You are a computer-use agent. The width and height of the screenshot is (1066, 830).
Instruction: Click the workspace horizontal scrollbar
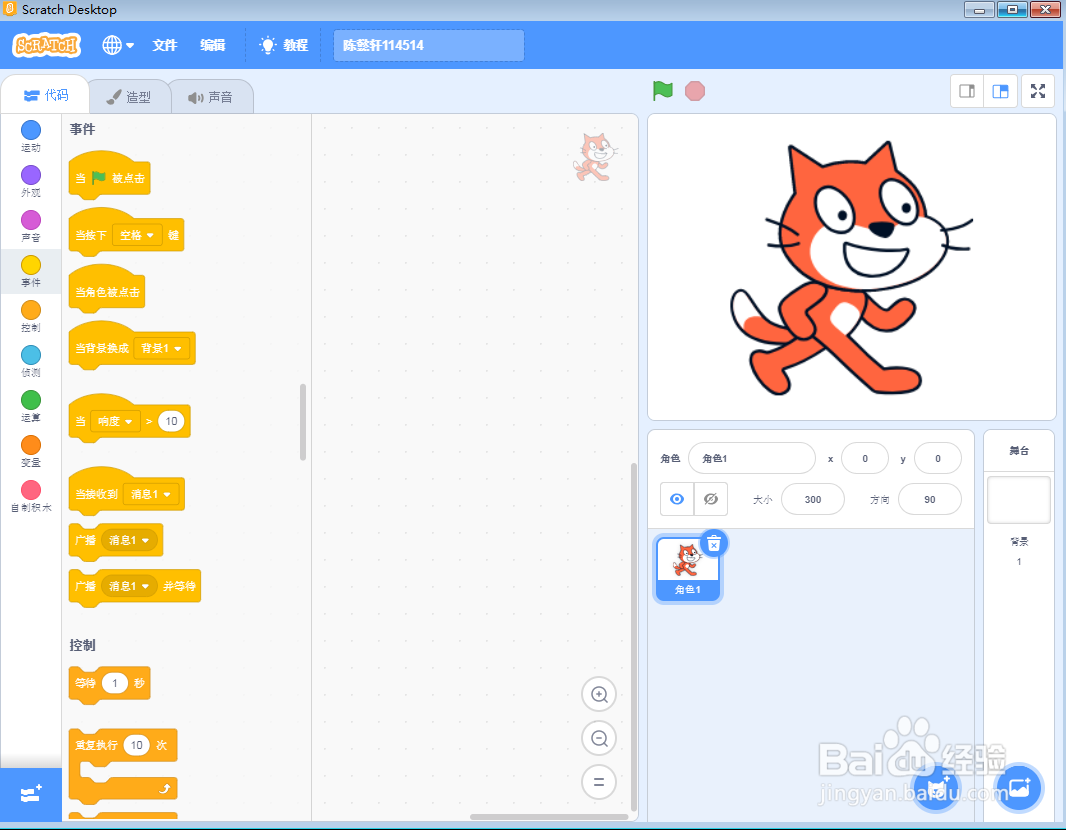click(x=549, y=816)
